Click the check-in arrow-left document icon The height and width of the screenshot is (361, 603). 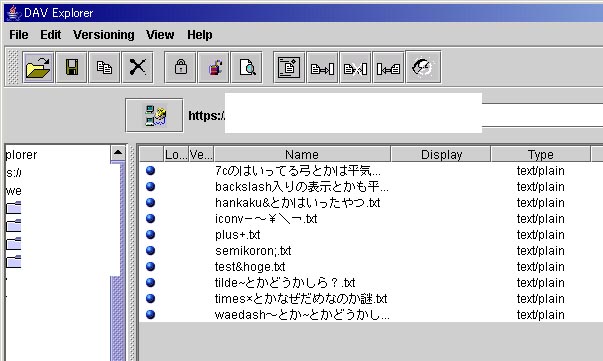coord(388,67)
